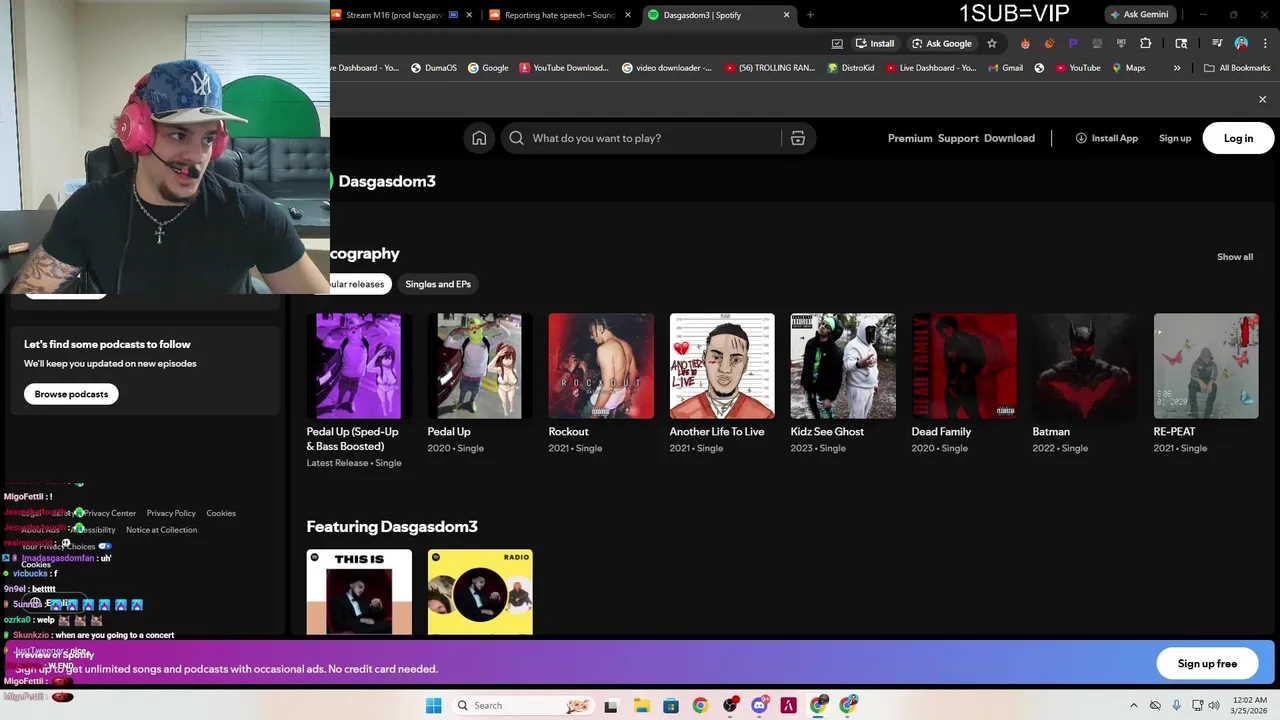Open Kidz See Ghost cover
Image resolution: width=1280 pixels, height=720 pixels.
(842, 366)
